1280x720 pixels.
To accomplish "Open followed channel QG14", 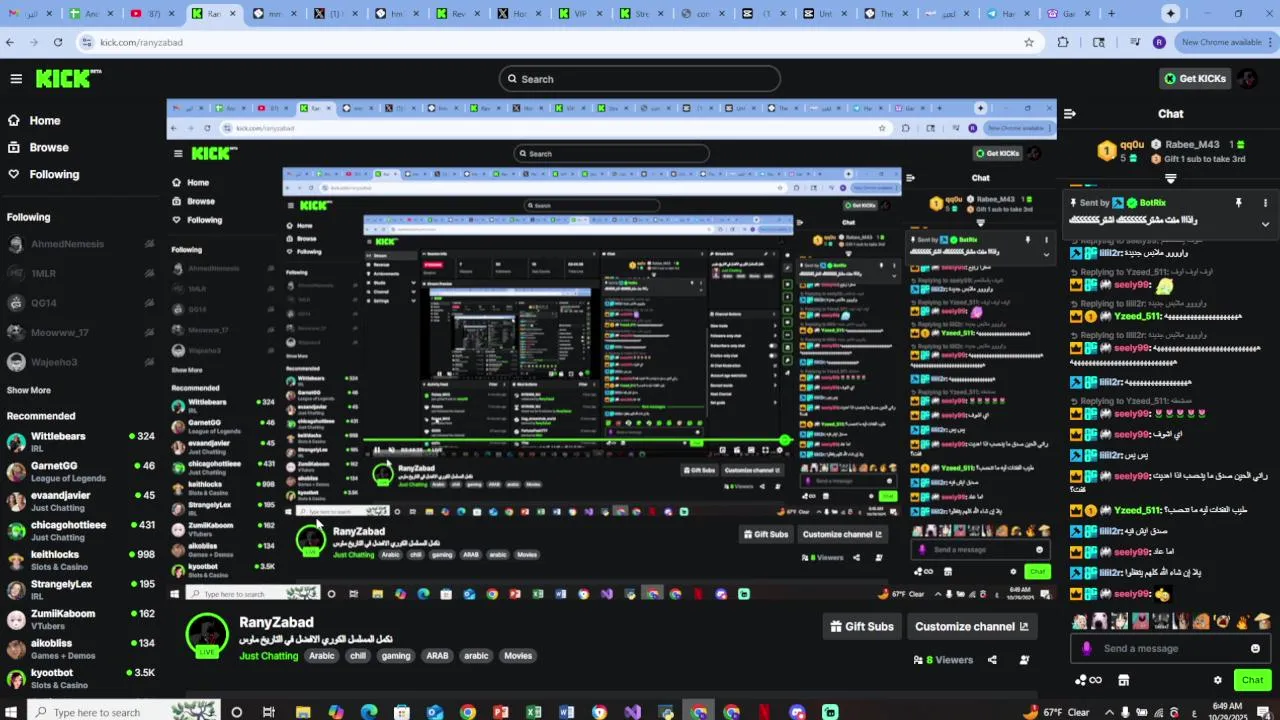I will 78,303.
